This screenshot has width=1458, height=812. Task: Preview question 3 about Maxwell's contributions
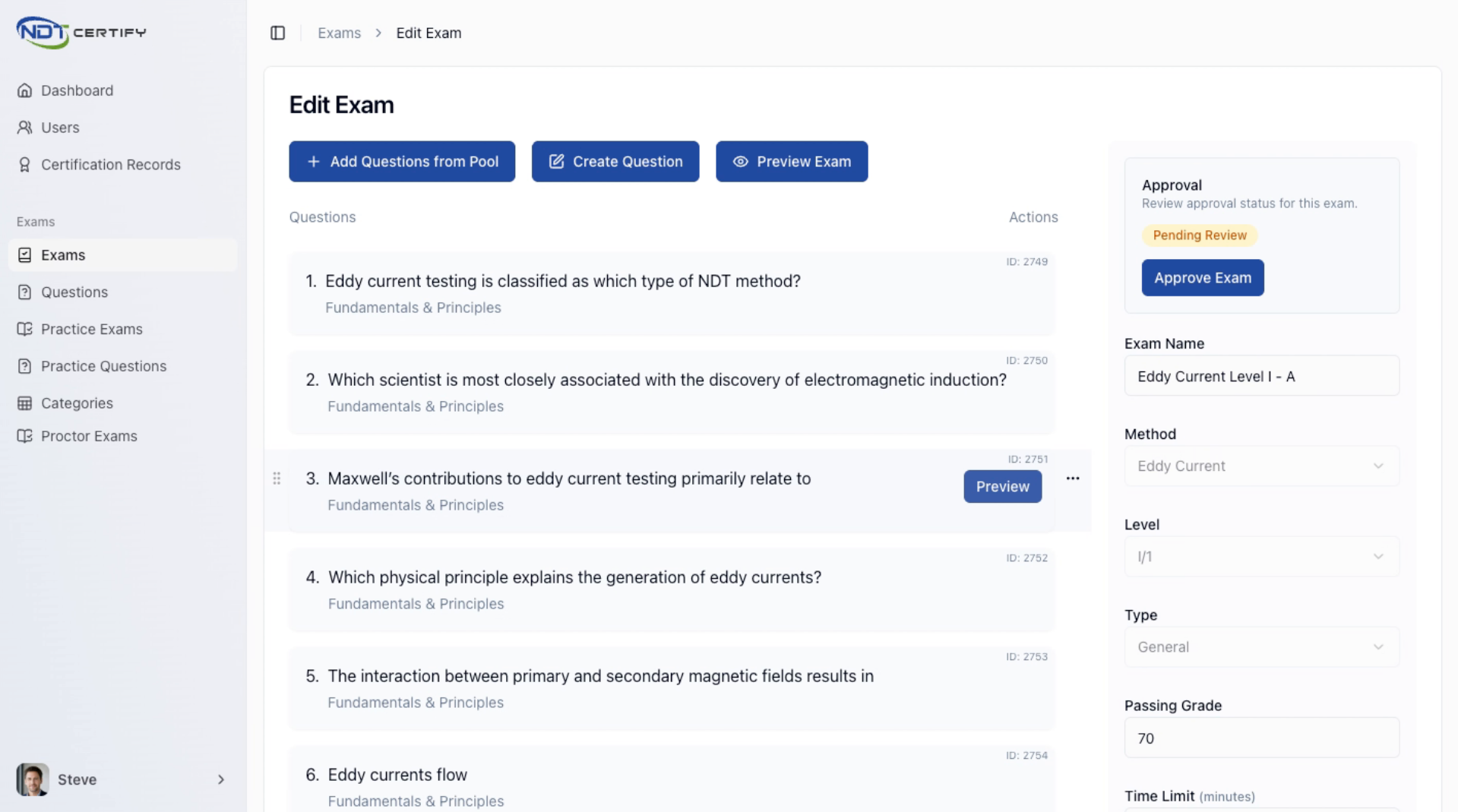click(x=1003, y=487)
